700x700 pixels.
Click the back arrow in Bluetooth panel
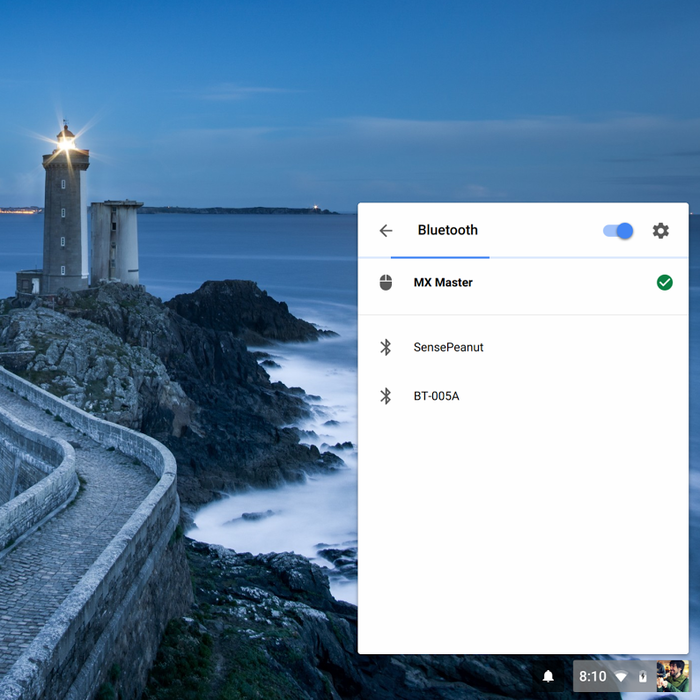[386, 231]
